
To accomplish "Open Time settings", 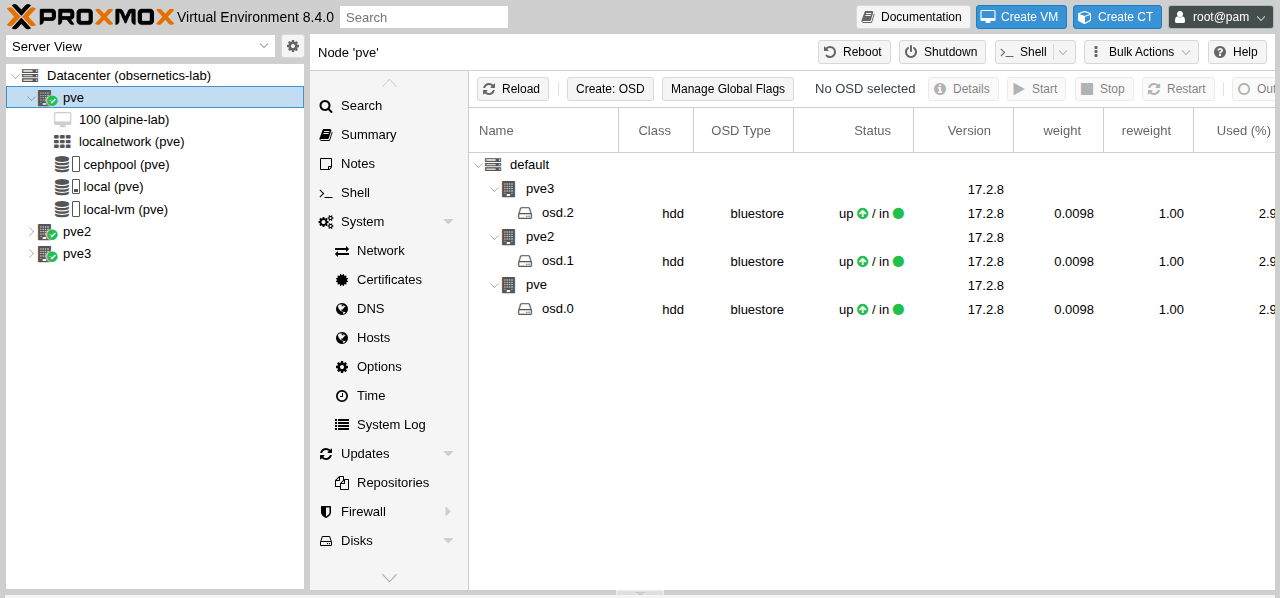I will pos(389,396).
